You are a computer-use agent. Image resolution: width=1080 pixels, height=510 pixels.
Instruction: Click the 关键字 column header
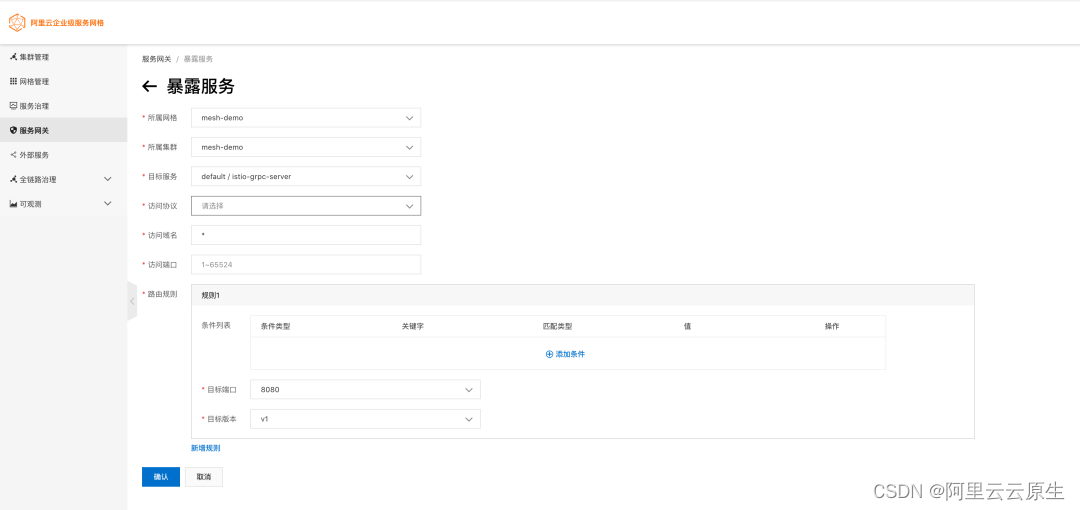pyautogui.click(x=413, y=327)
